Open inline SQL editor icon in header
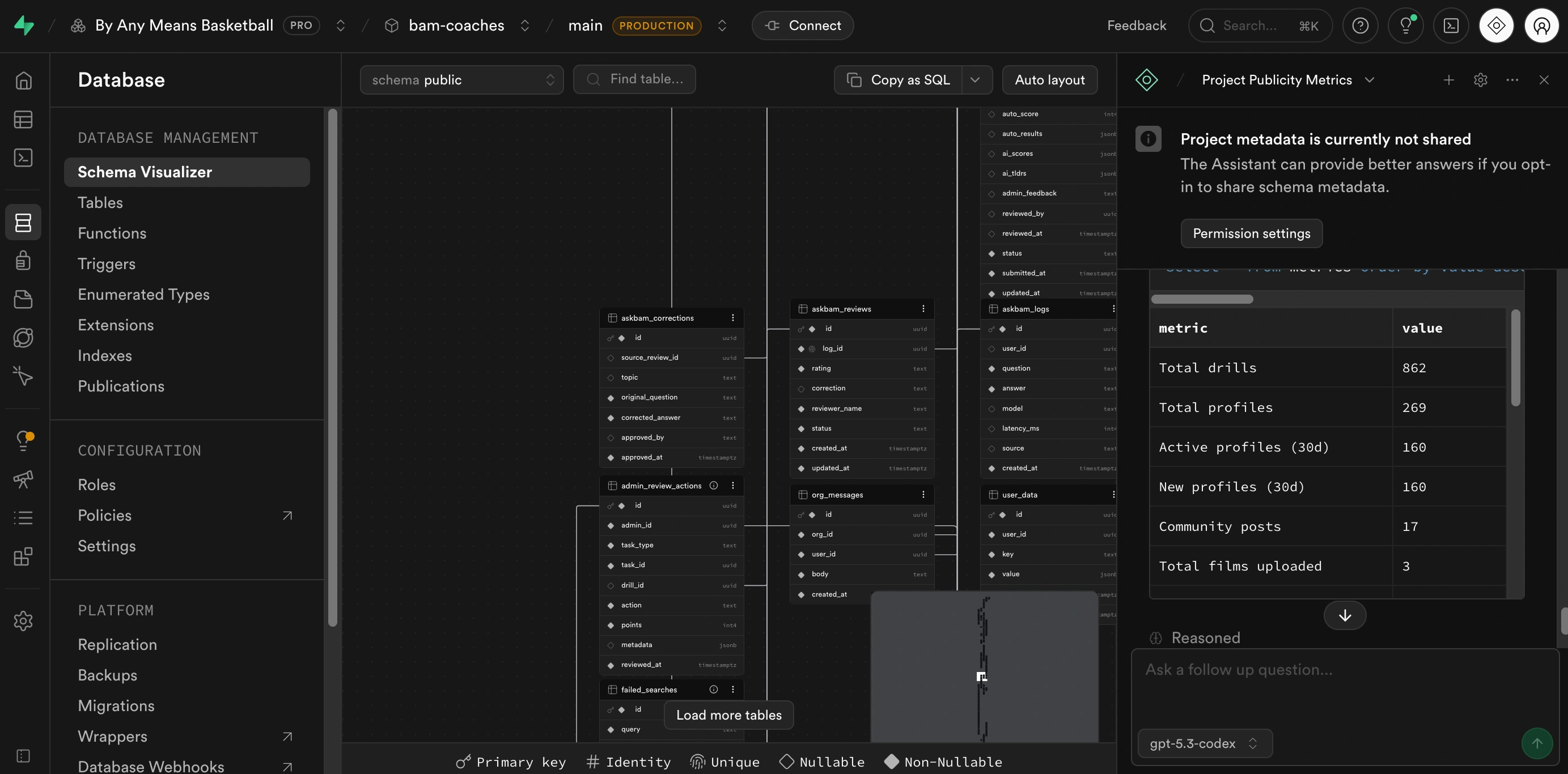The width and height of the screenshot is (1568, 774). click(1451, 25)
